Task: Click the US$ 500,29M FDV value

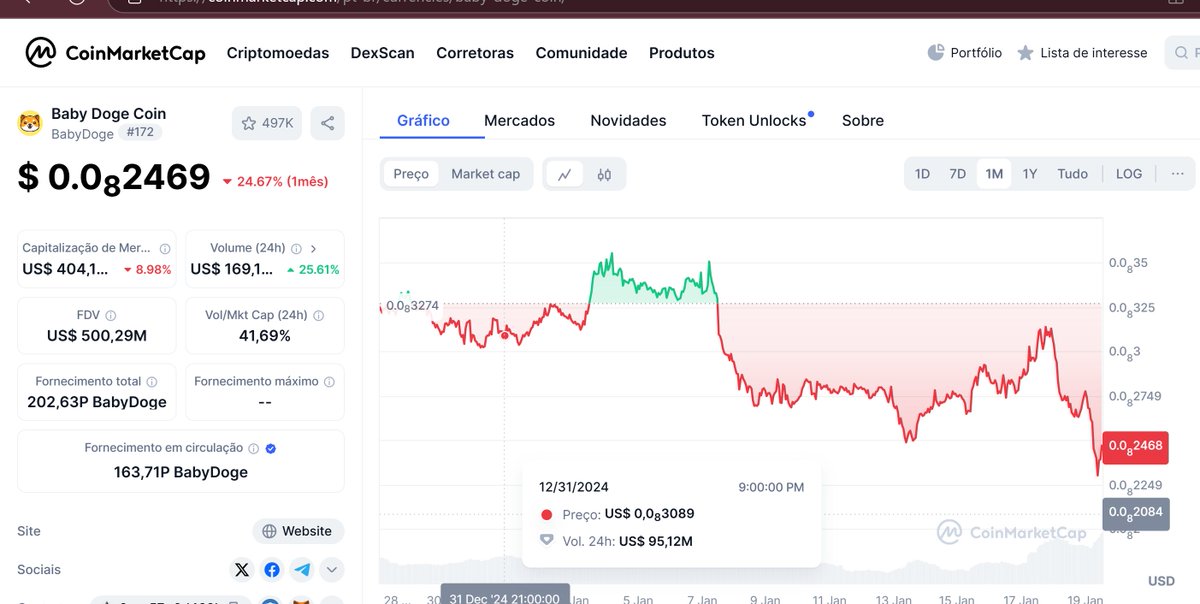Action: tap(97, 336)
